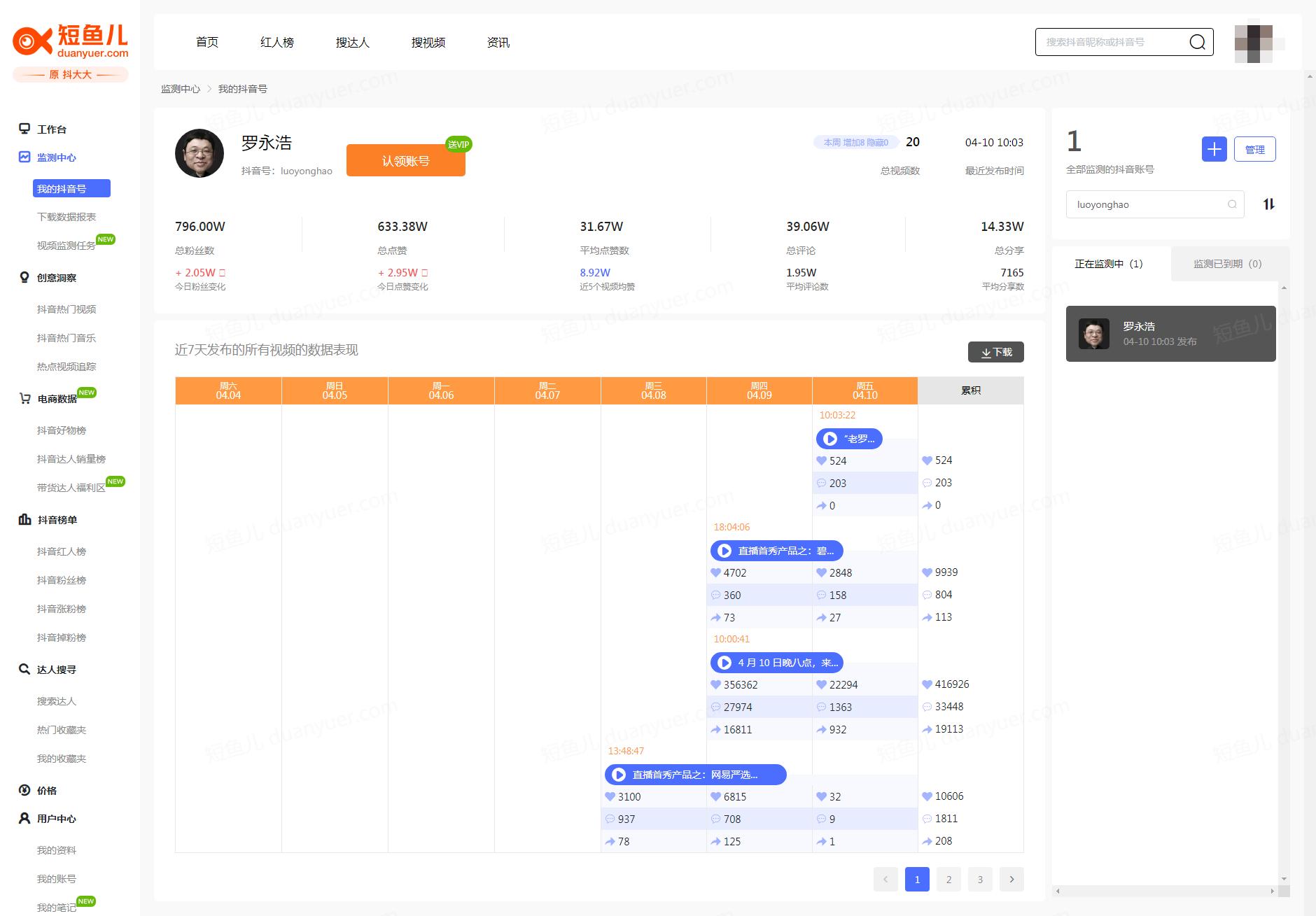Click the magnifier icon in top search bar
The height and width of the screenshot is (916, 1316).
pyautogui.click(x=1197, y=42)
